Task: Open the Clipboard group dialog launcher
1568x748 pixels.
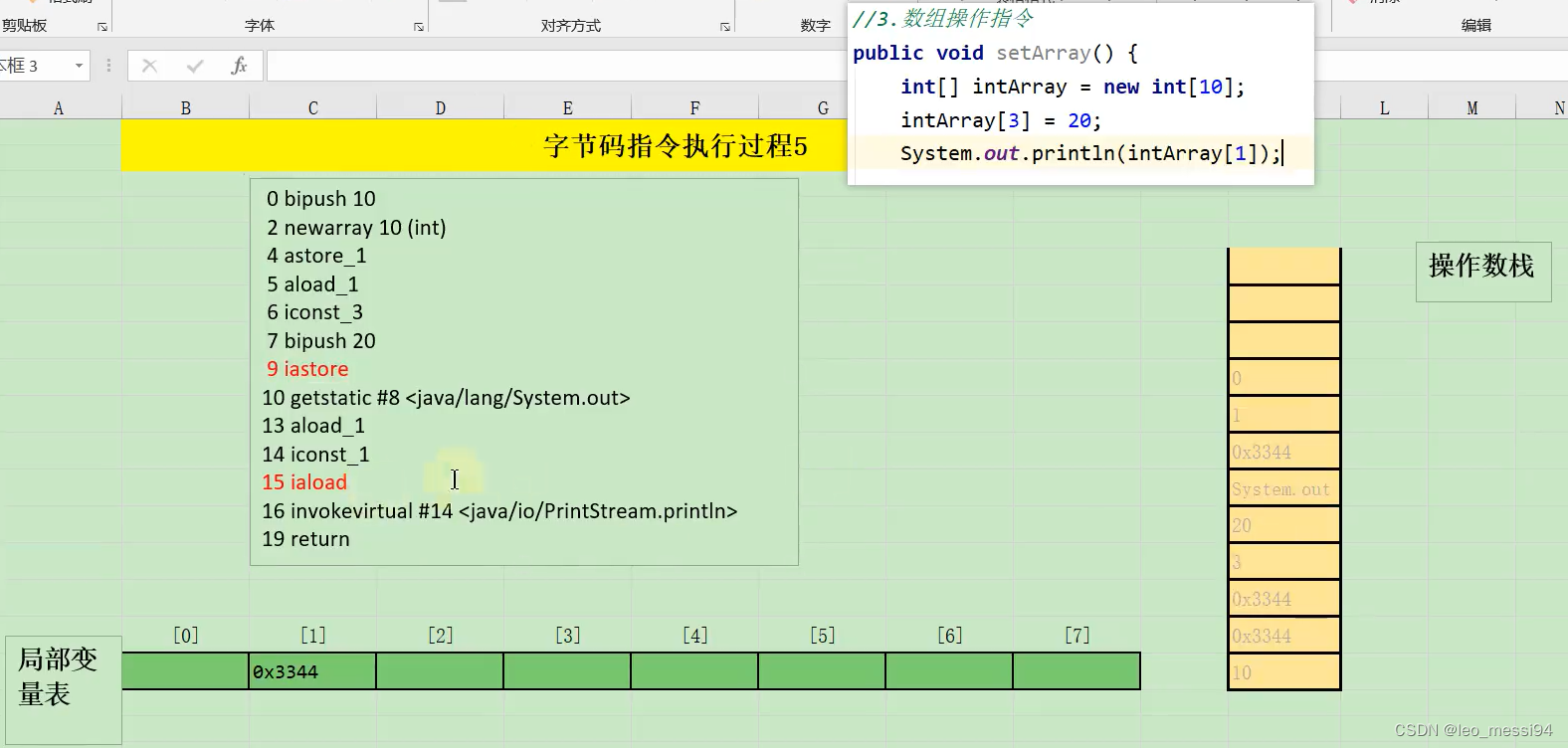Action: [x=101, y=27]
